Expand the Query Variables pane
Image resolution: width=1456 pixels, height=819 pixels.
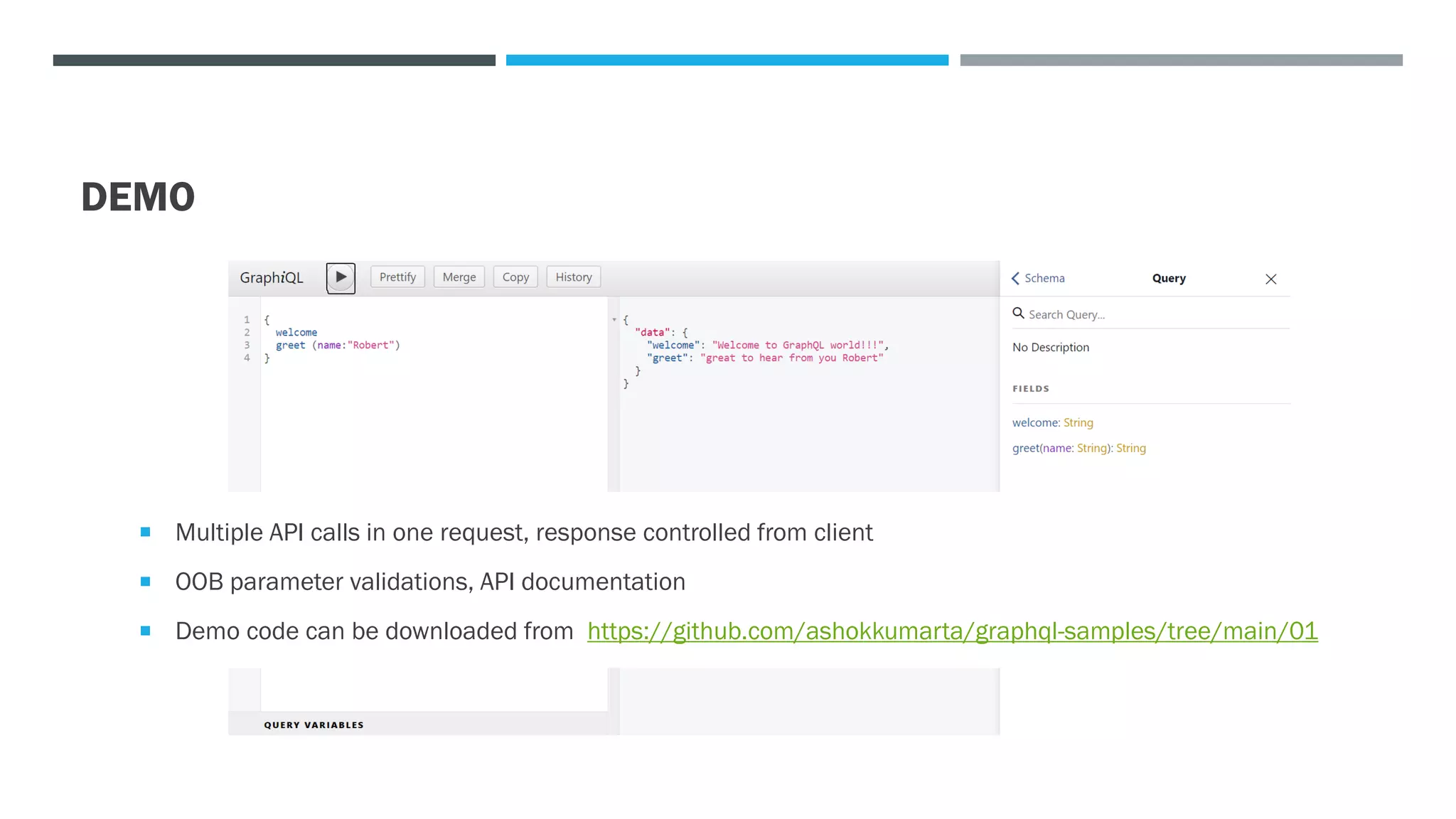[314, 725]
